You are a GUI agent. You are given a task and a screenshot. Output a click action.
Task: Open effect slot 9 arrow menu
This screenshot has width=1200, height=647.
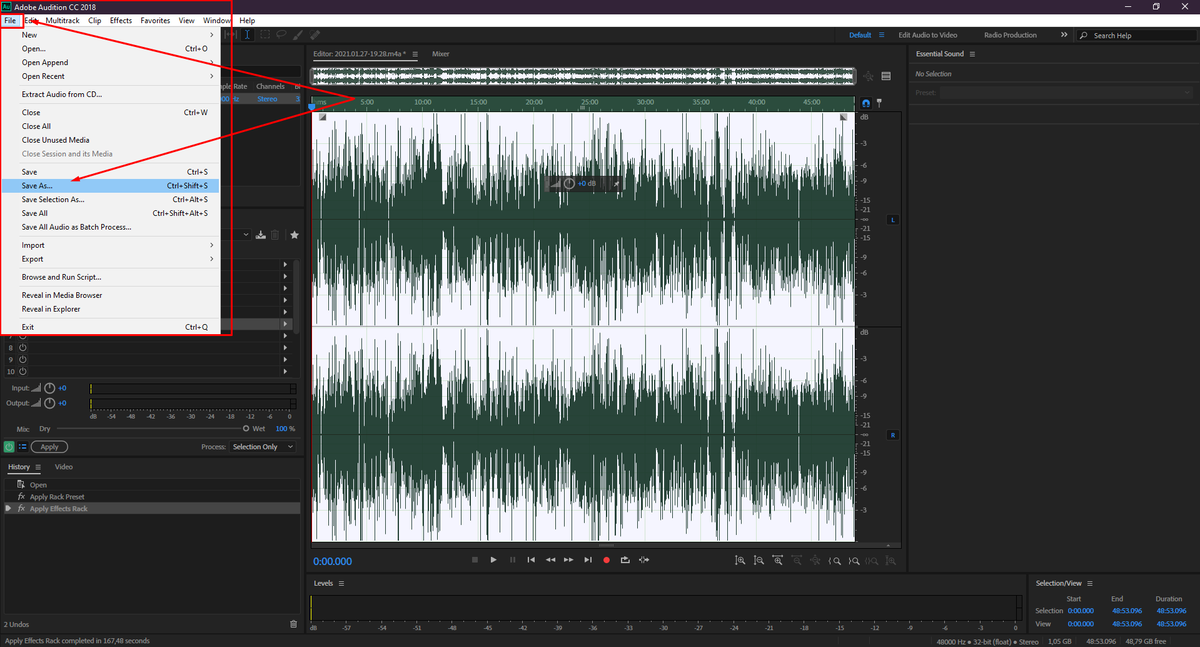(x=285, y=359)
